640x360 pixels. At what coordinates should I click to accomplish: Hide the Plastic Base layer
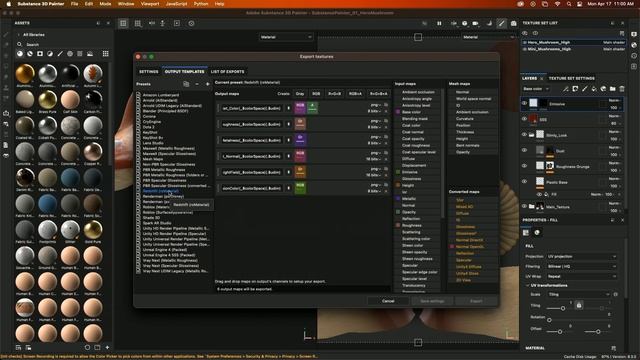point(524,182)
